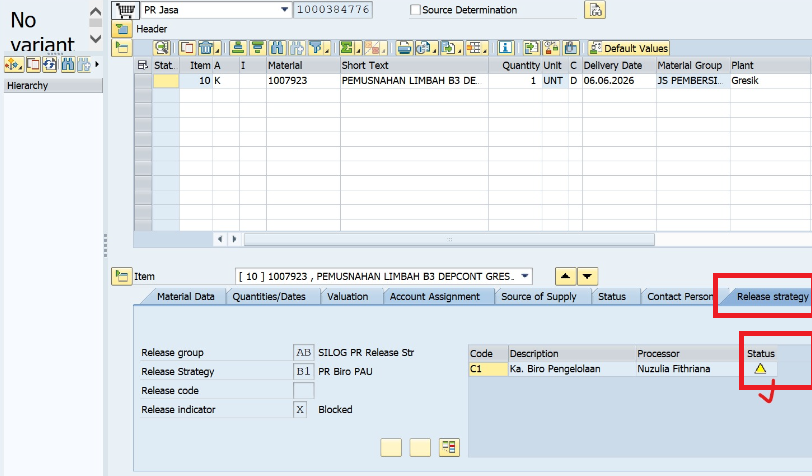Image resolution: width=812 pixels, height=476 pixels.
Task: Open the Release strategy tab
Action: [x=772, y=297]
